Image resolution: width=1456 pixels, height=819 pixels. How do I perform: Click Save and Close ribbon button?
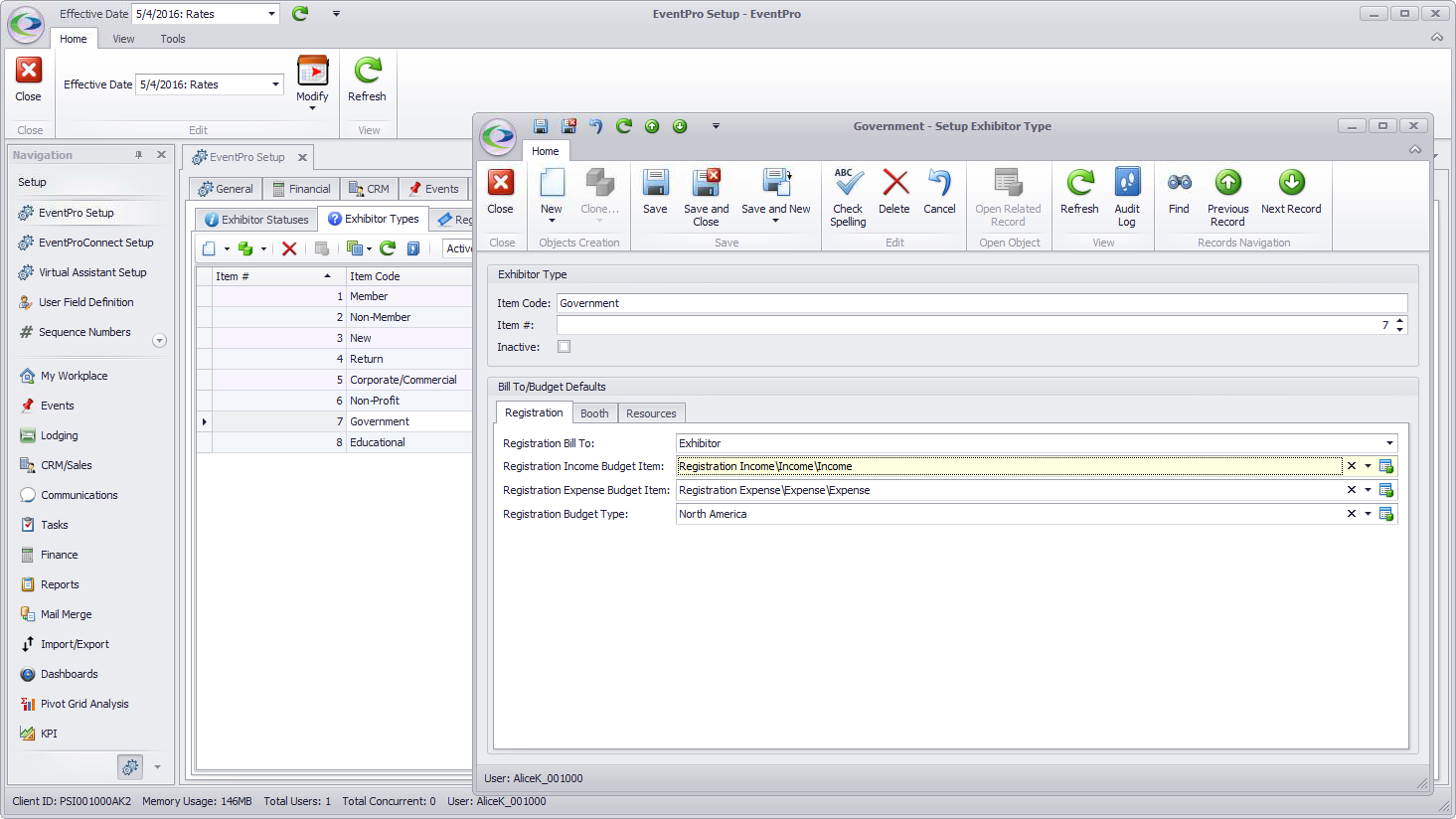click(x=706, y=197)
